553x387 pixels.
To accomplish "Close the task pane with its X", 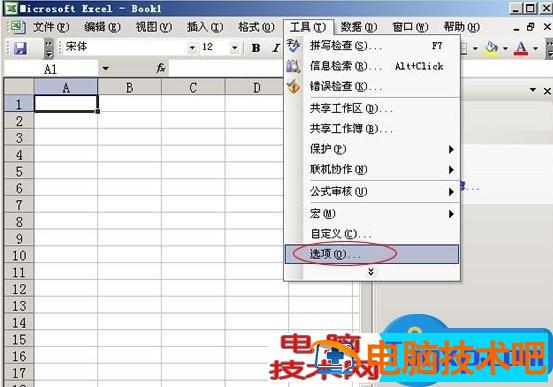I will pyautogui.click(x=547, y=91).
